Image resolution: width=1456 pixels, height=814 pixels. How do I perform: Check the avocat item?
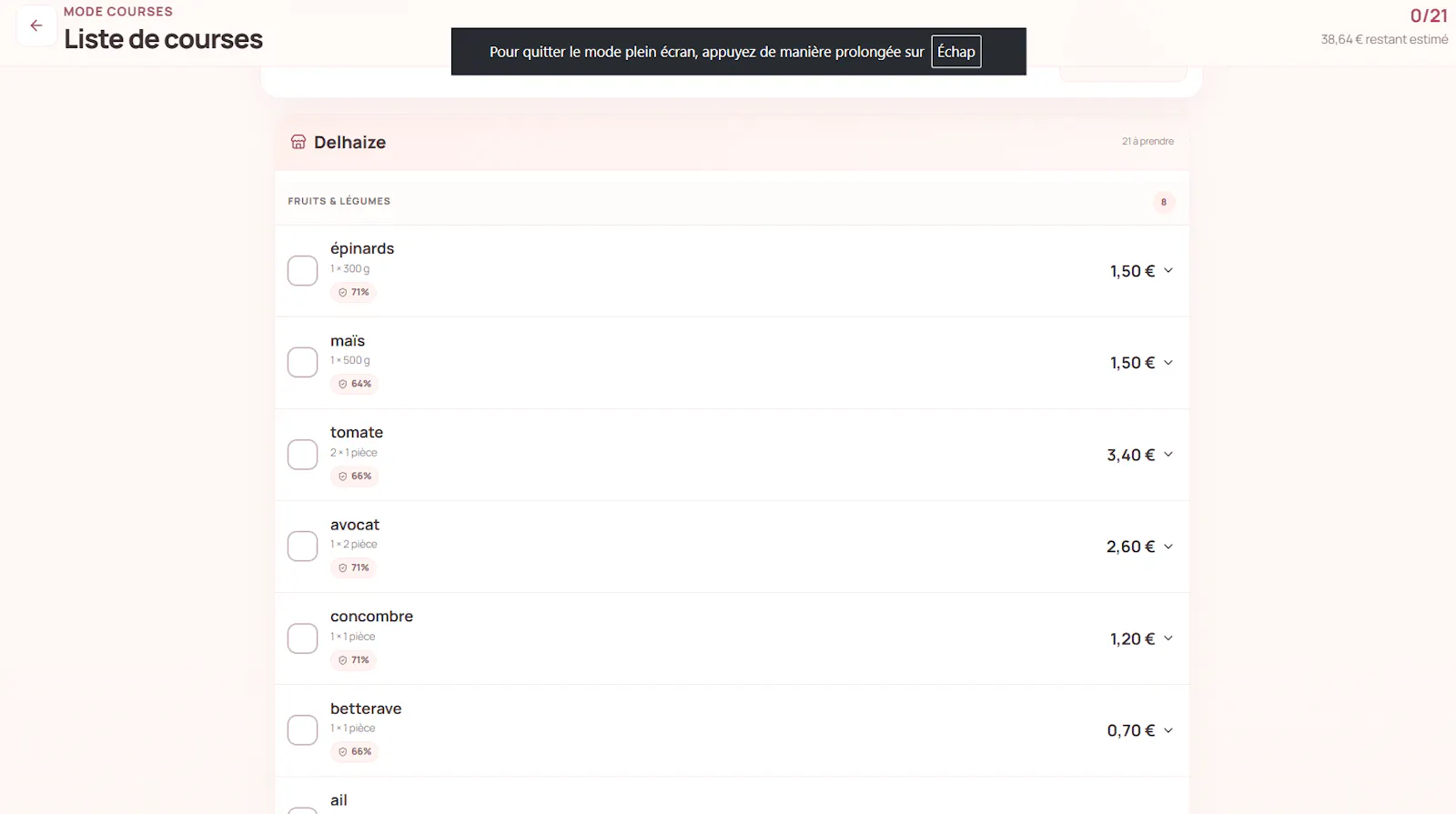pyautogui.click(x=302, y=547)
